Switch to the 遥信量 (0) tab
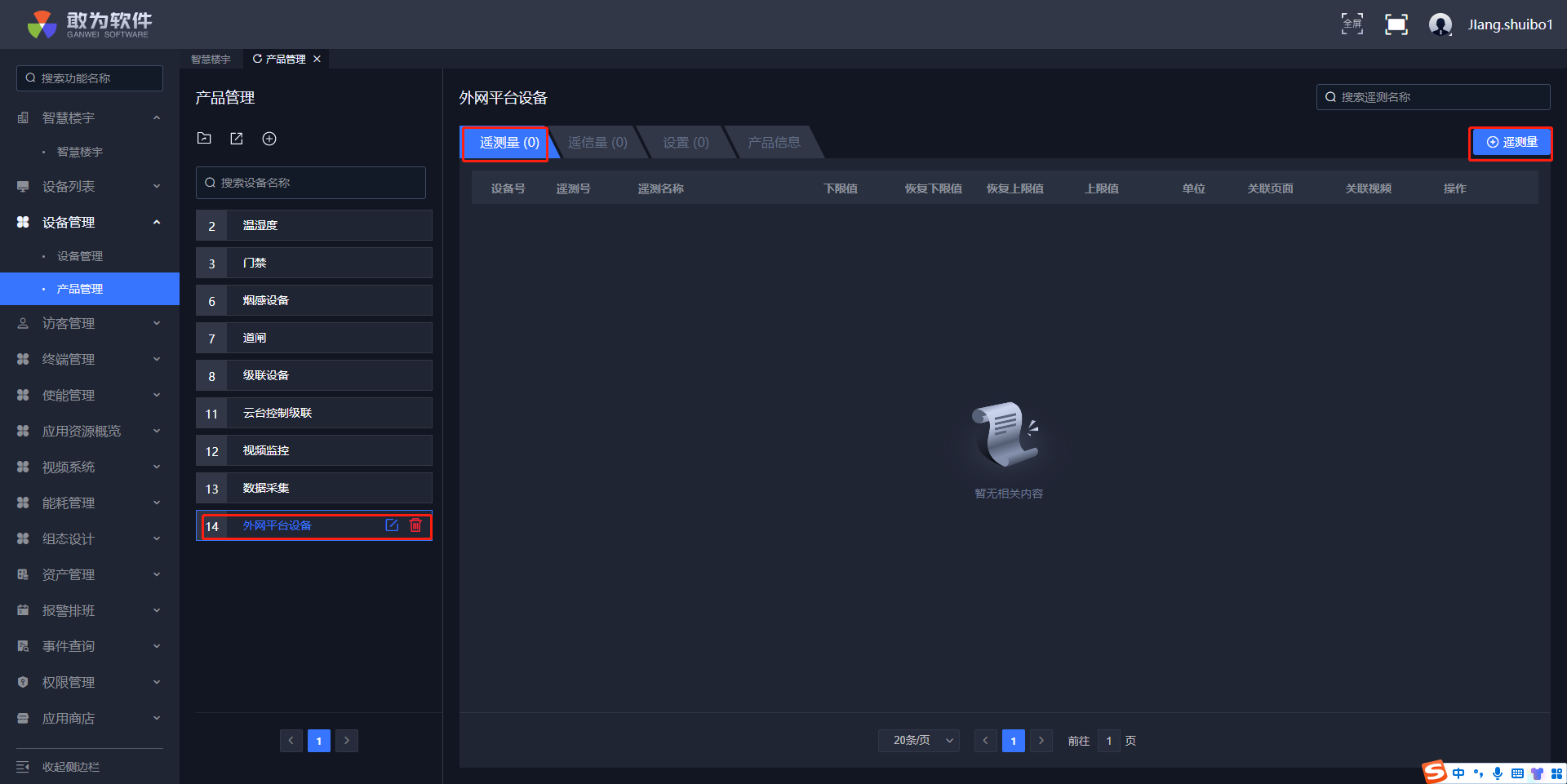 point(597,143)
